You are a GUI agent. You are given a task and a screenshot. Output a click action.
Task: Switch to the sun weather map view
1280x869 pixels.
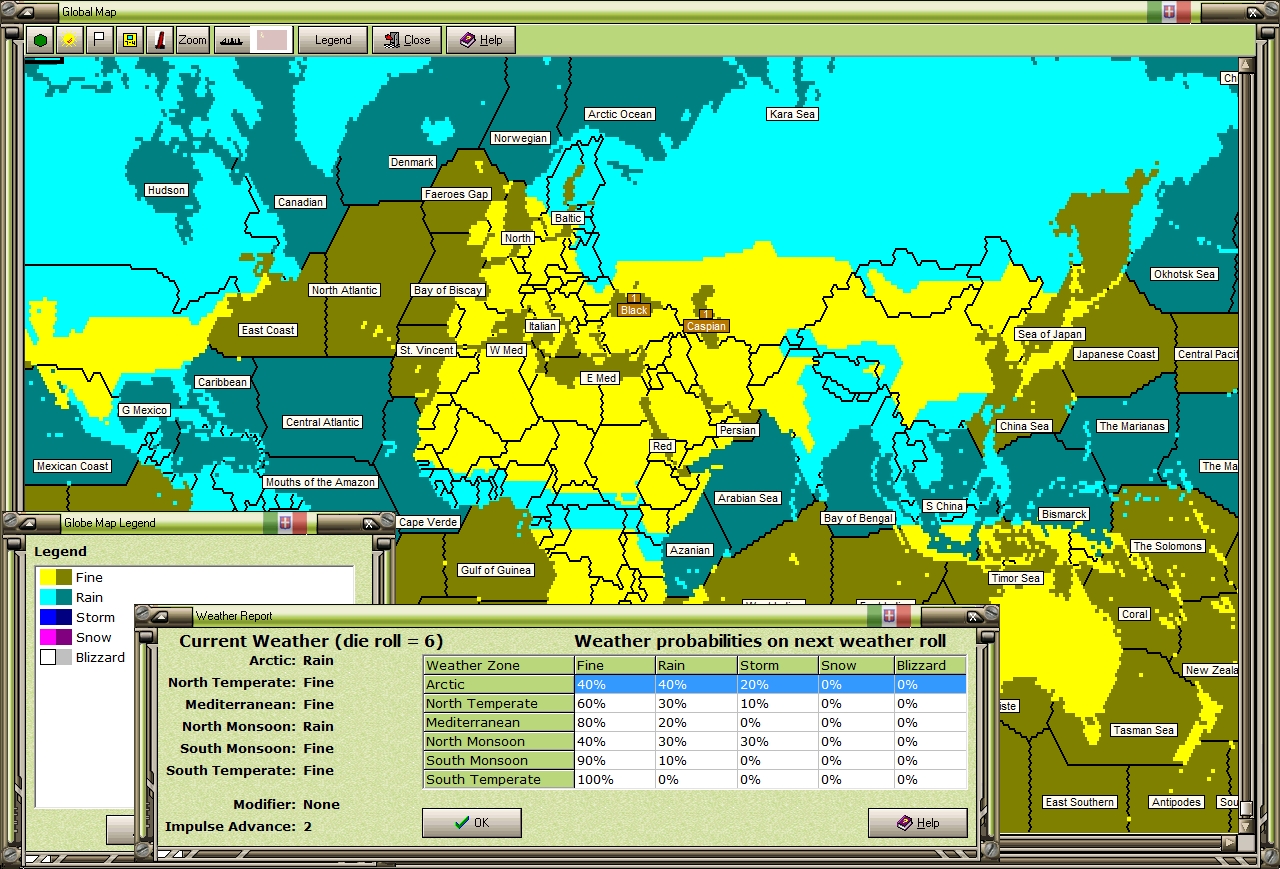point(69,40)
